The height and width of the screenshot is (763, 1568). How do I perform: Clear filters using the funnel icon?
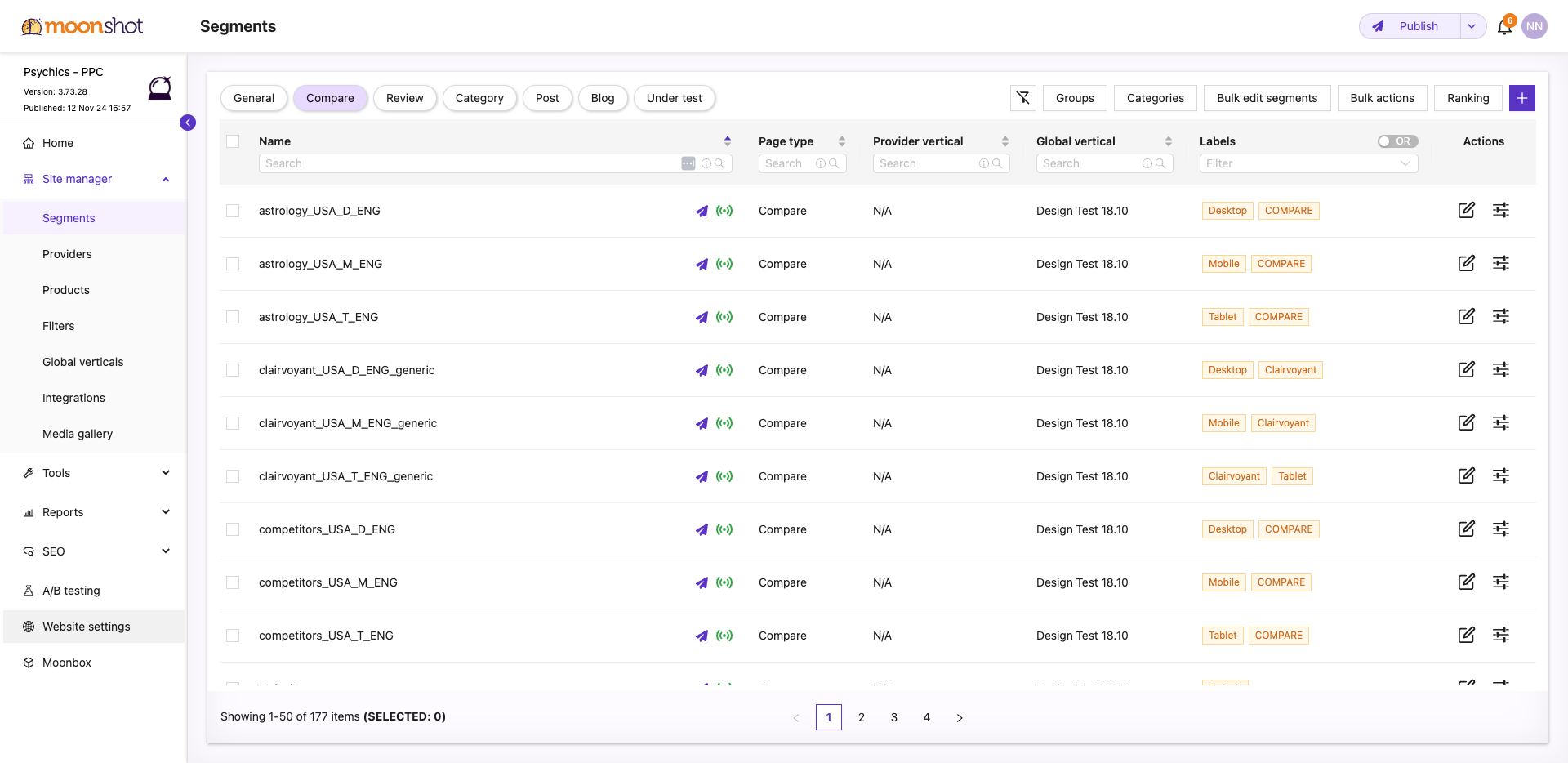tap(1023, 98)
